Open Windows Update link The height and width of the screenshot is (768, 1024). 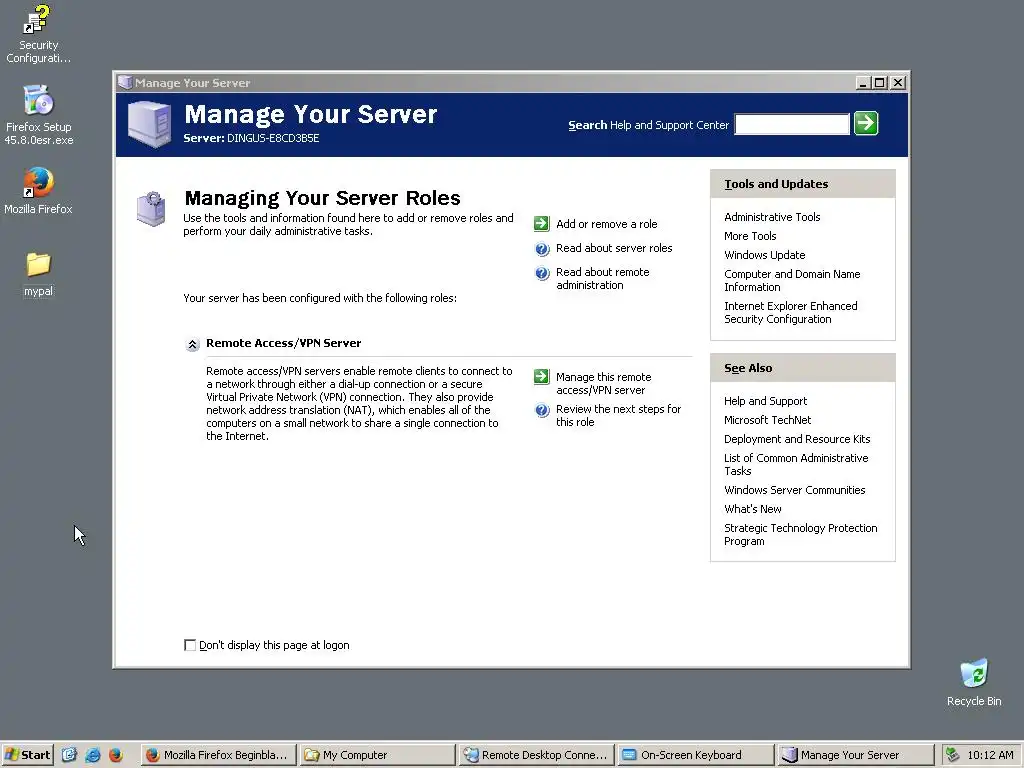tap(764, 255)
